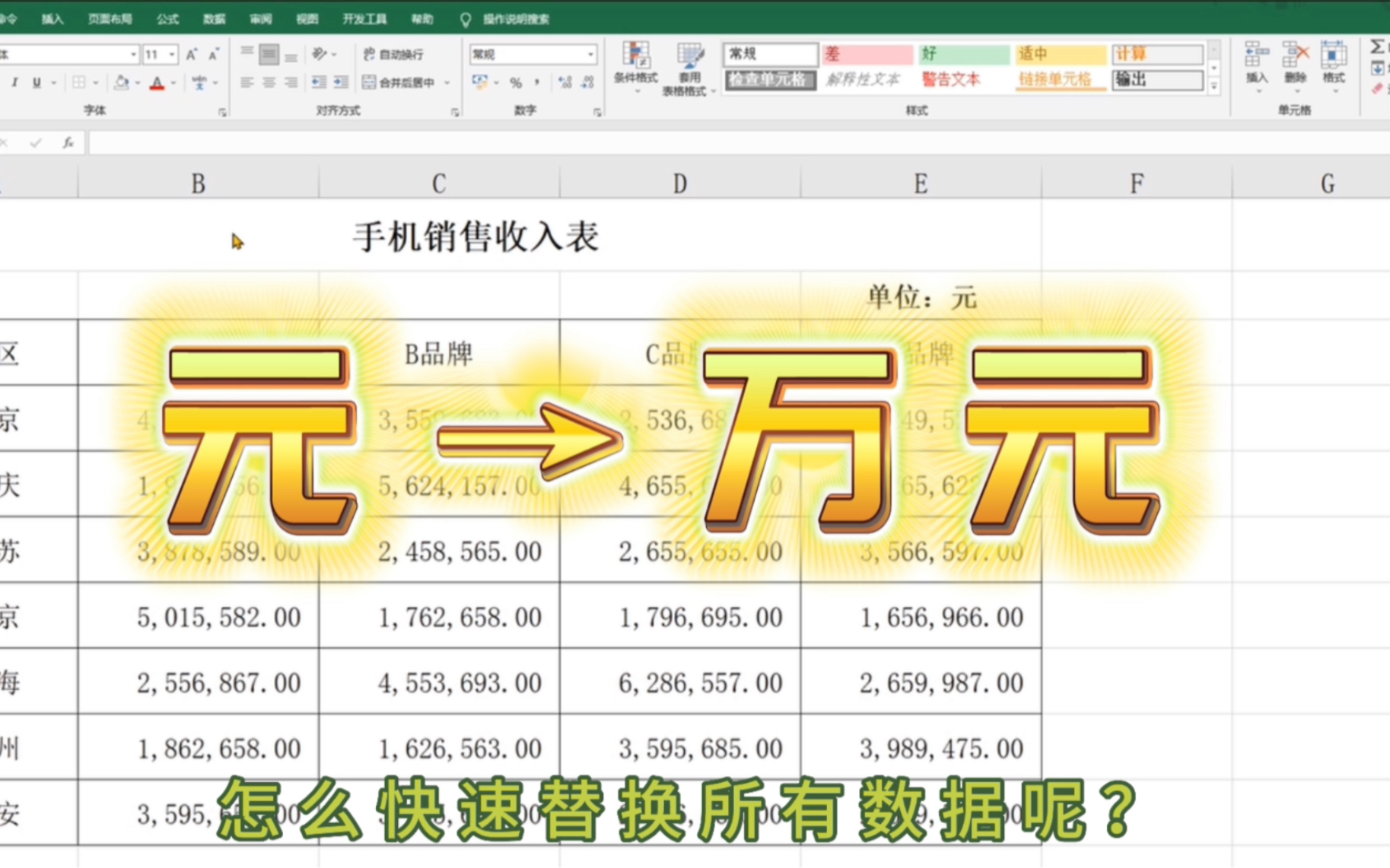The image size is (1390, 868).
Task: Apply underline formatting
Action: (36, 82)
